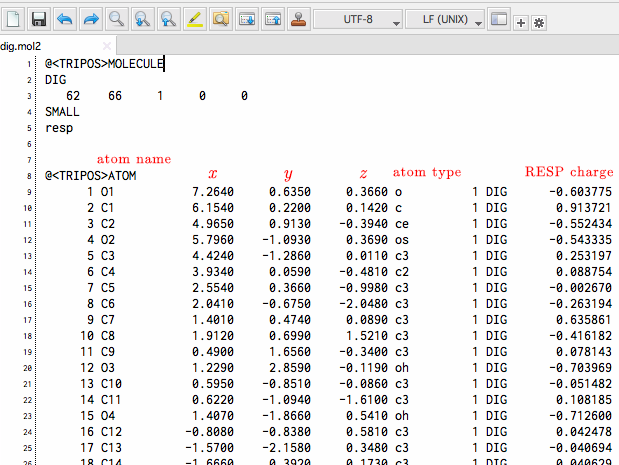Screen dimensions: 619x465
Task: Click the atom type oh for O3
Action: point(402,368)
